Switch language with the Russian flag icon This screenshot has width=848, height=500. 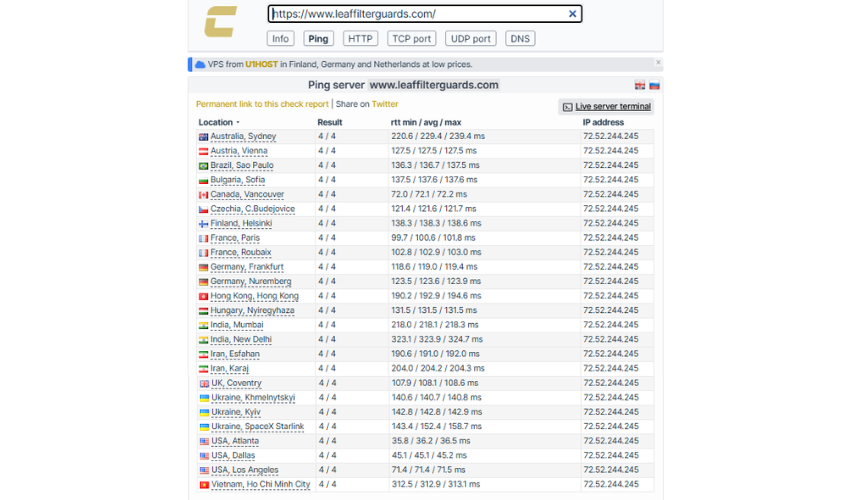tap(654, 85)
